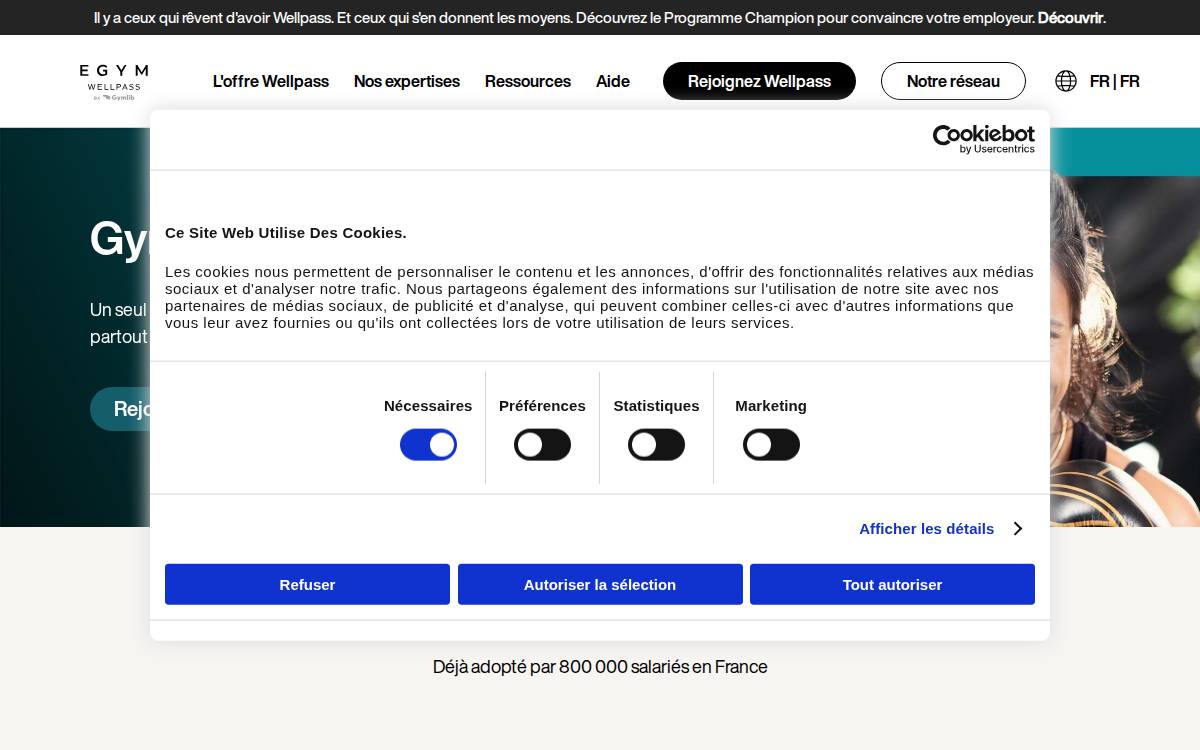Open L'offre Wellpass menu
The image size is (1200, 750).
[271, 81]
